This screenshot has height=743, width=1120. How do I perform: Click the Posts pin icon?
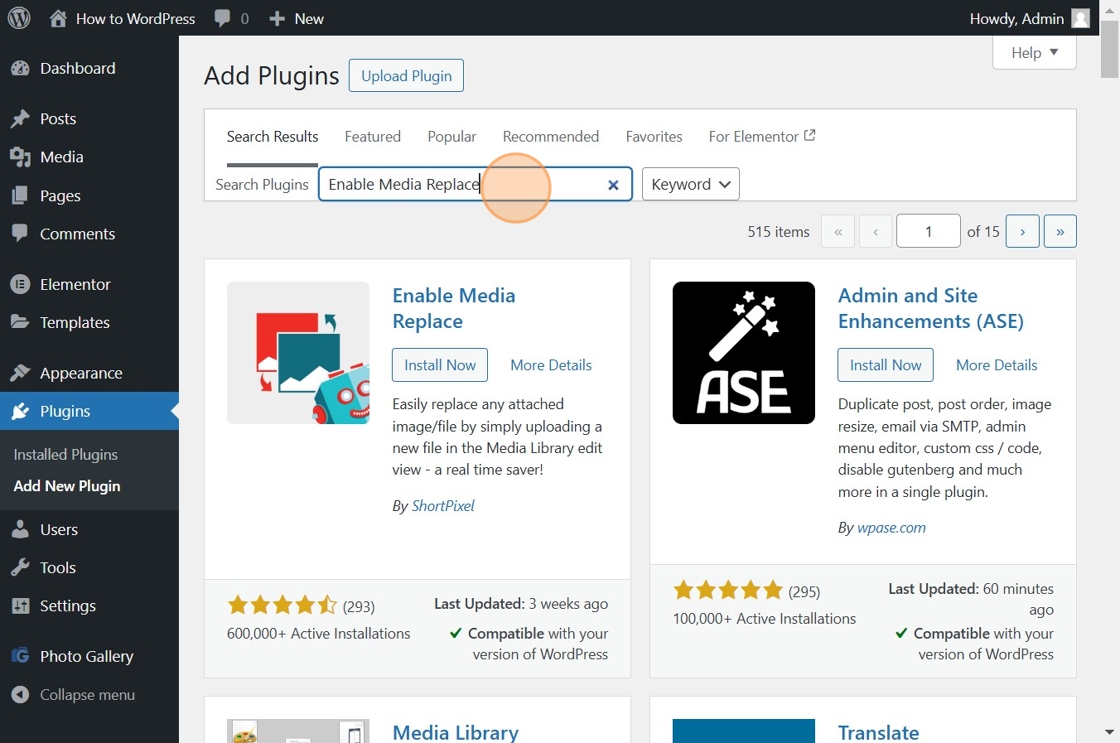coord(20,119)
